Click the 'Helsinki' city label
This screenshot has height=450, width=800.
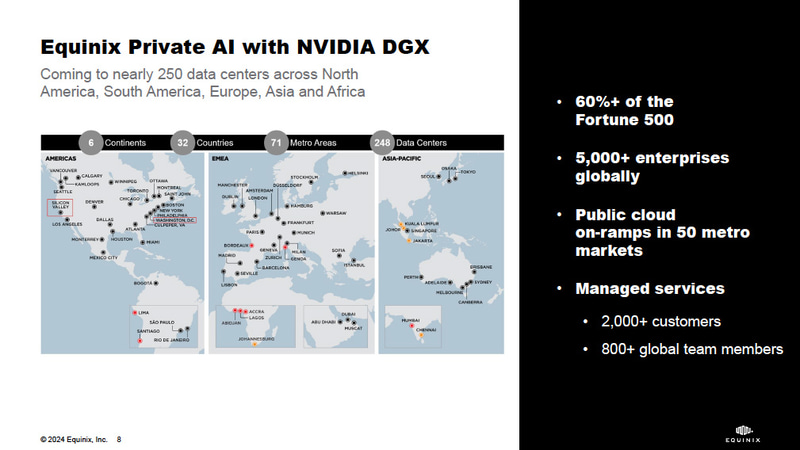coord(358,173)
